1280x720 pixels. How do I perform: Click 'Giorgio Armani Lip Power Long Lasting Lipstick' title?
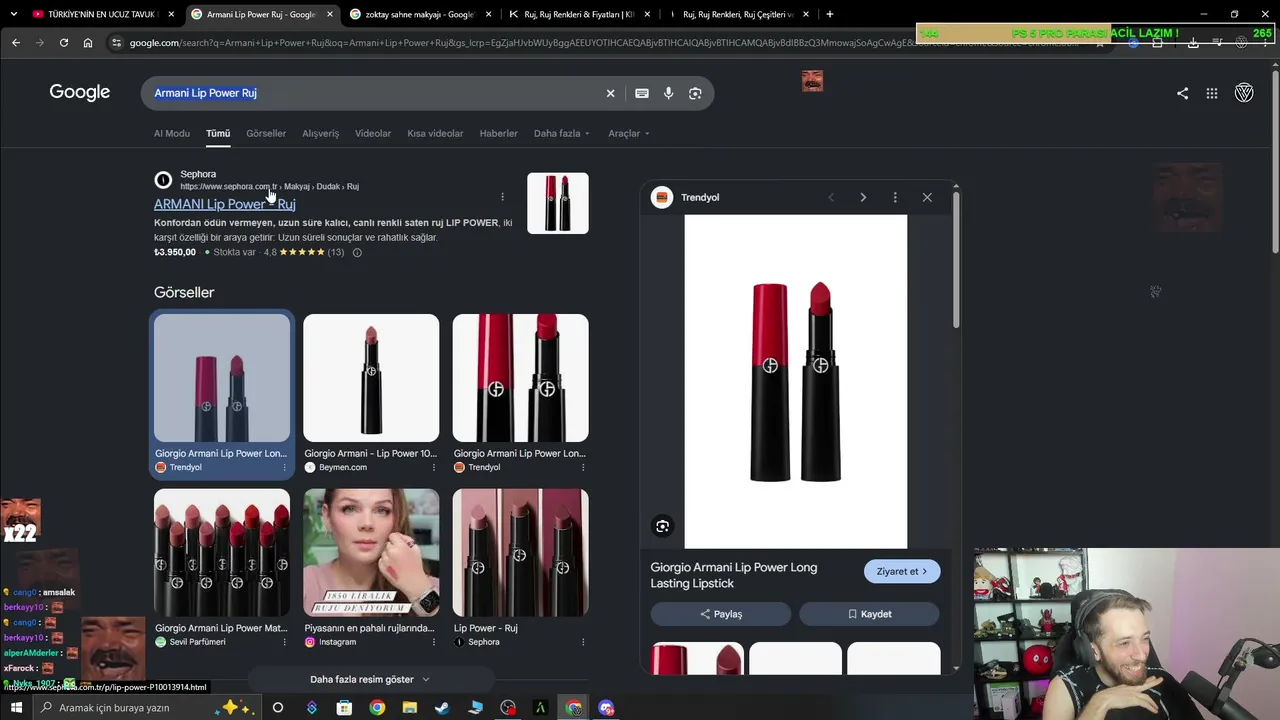coord(734,575)
